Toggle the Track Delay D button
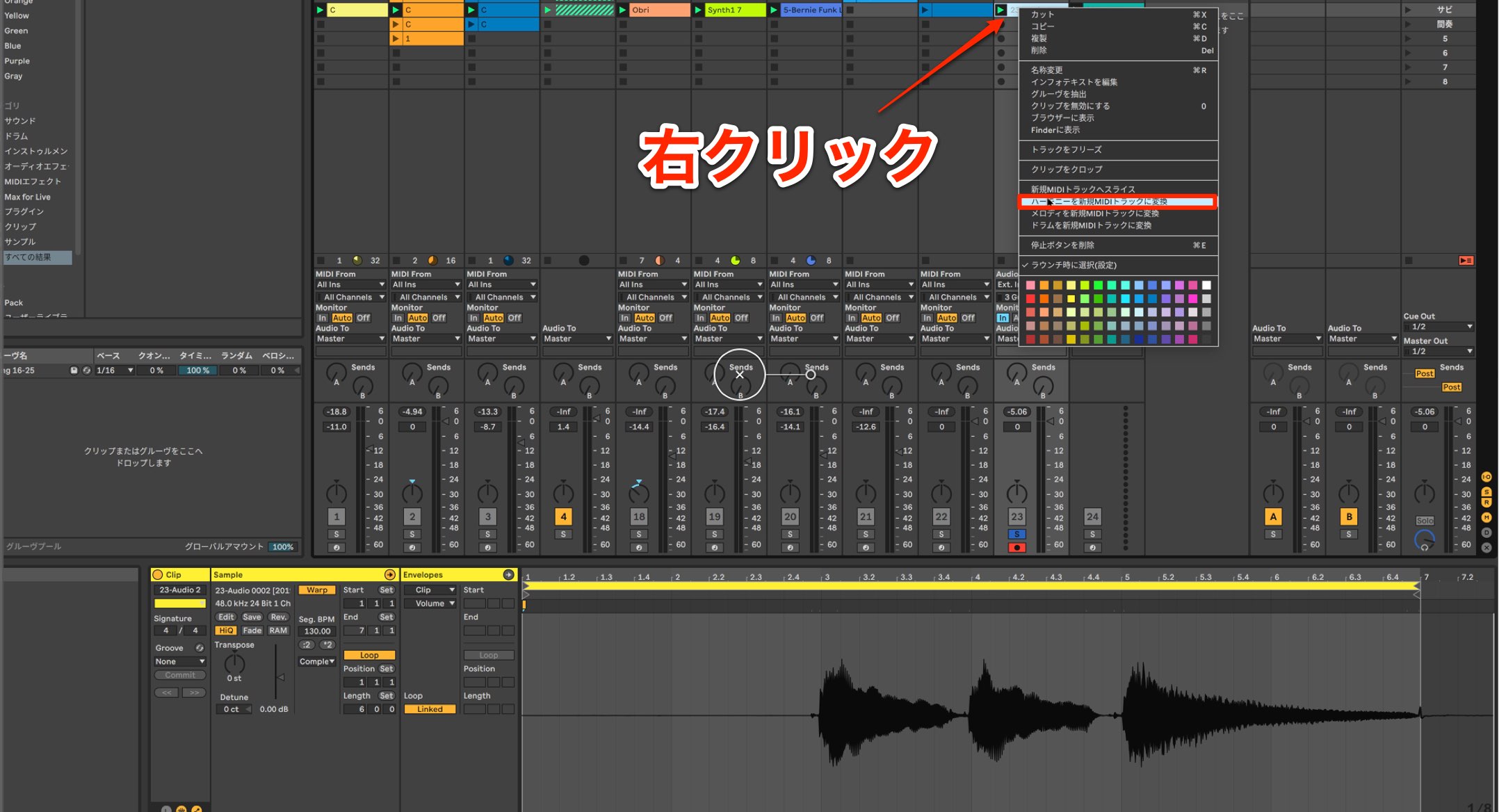 1486,533
